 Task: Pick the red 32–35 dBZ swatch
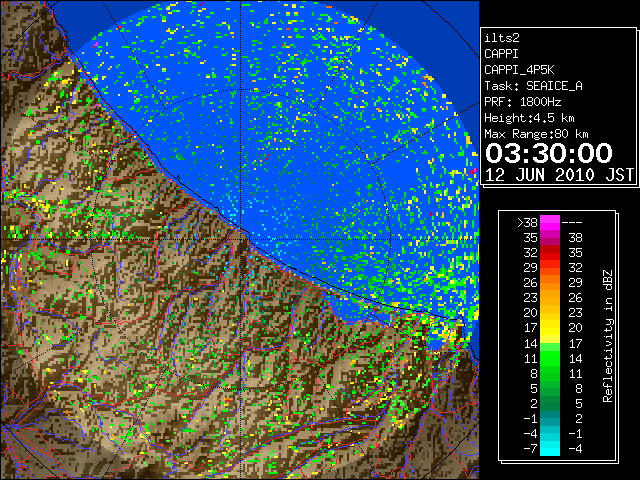point(550,253)
